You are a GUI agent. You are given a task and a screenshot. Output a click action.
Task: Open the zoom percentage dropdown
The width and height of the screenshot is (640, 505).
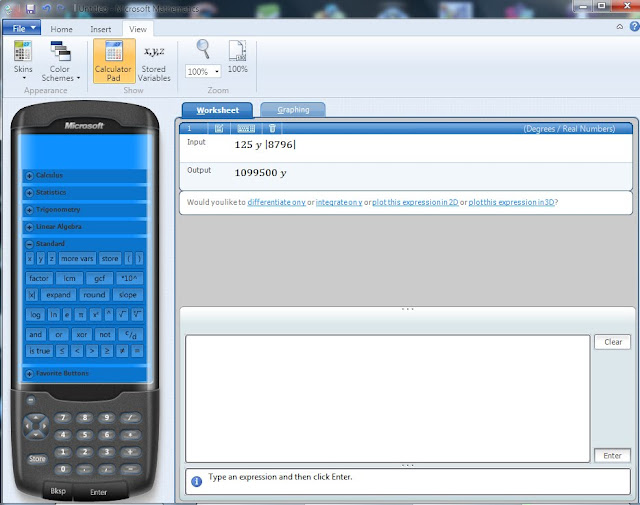[x=217, y=72]
